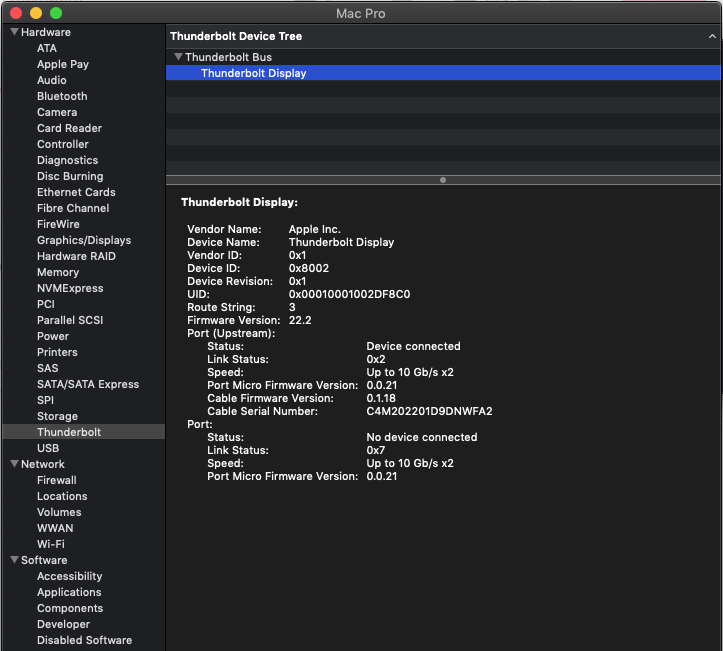View Card Reader information
723x651 pixels.
click(70, 128)
